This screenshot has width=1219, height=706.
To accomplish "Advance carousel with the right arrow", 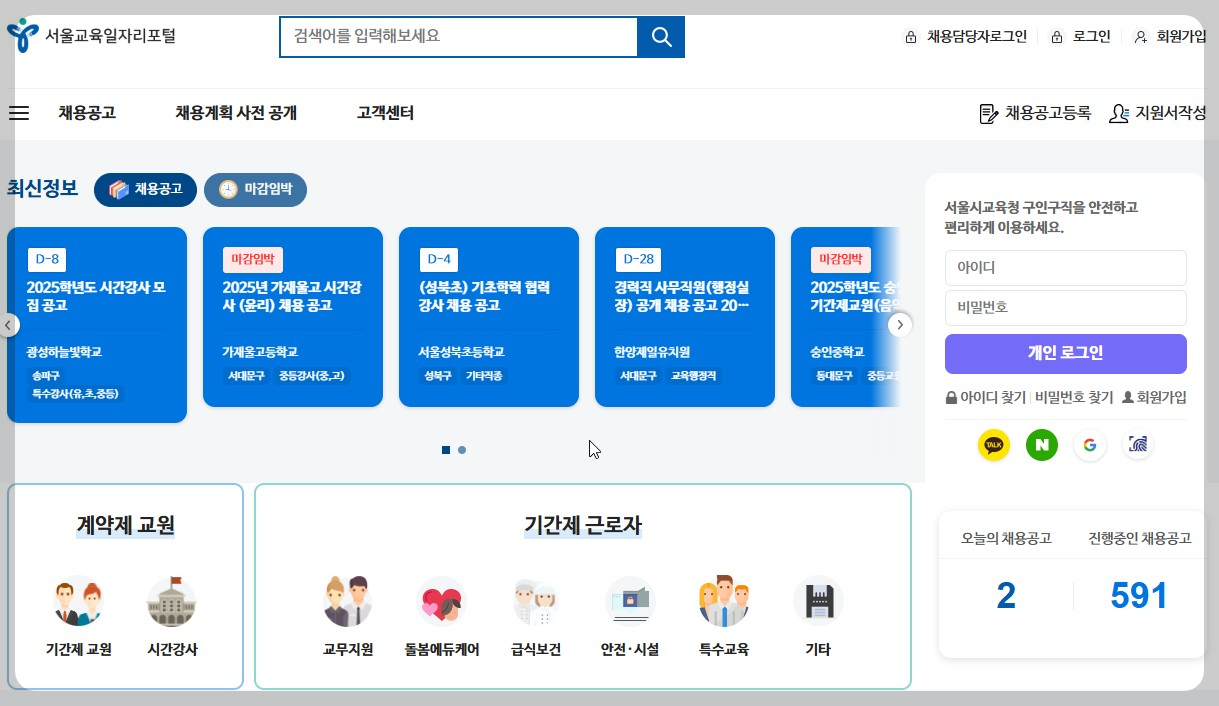I will point(899,324).
